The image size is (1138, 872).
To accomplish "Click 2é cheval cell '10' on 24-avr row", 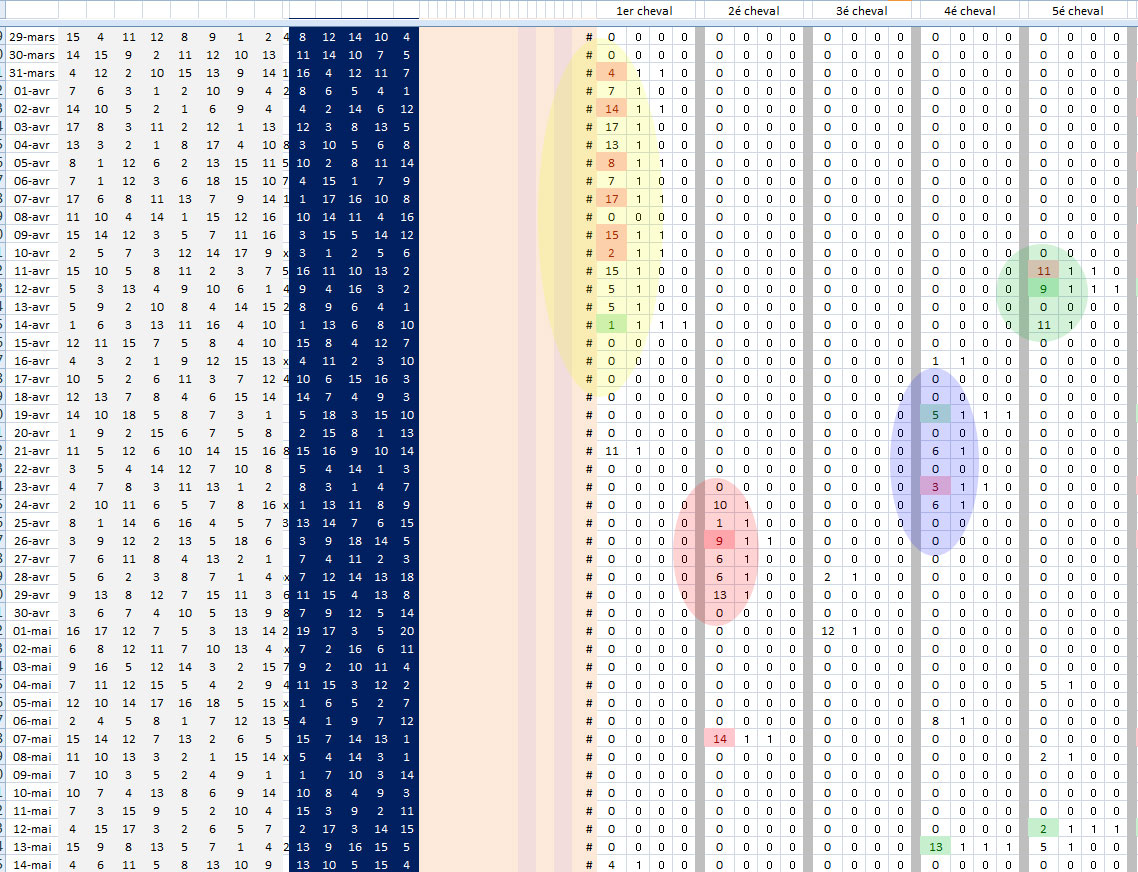I will 719,505.
